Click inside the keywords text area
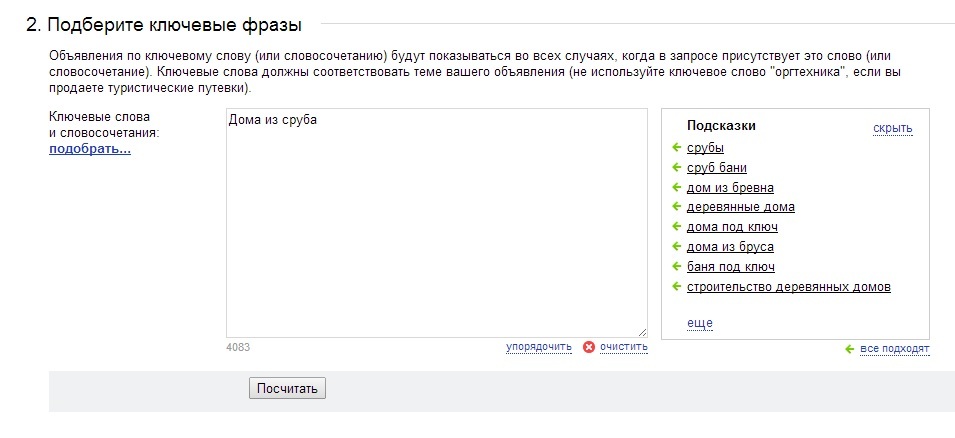The width and height of the screenshot is (955, 438). 437,223
